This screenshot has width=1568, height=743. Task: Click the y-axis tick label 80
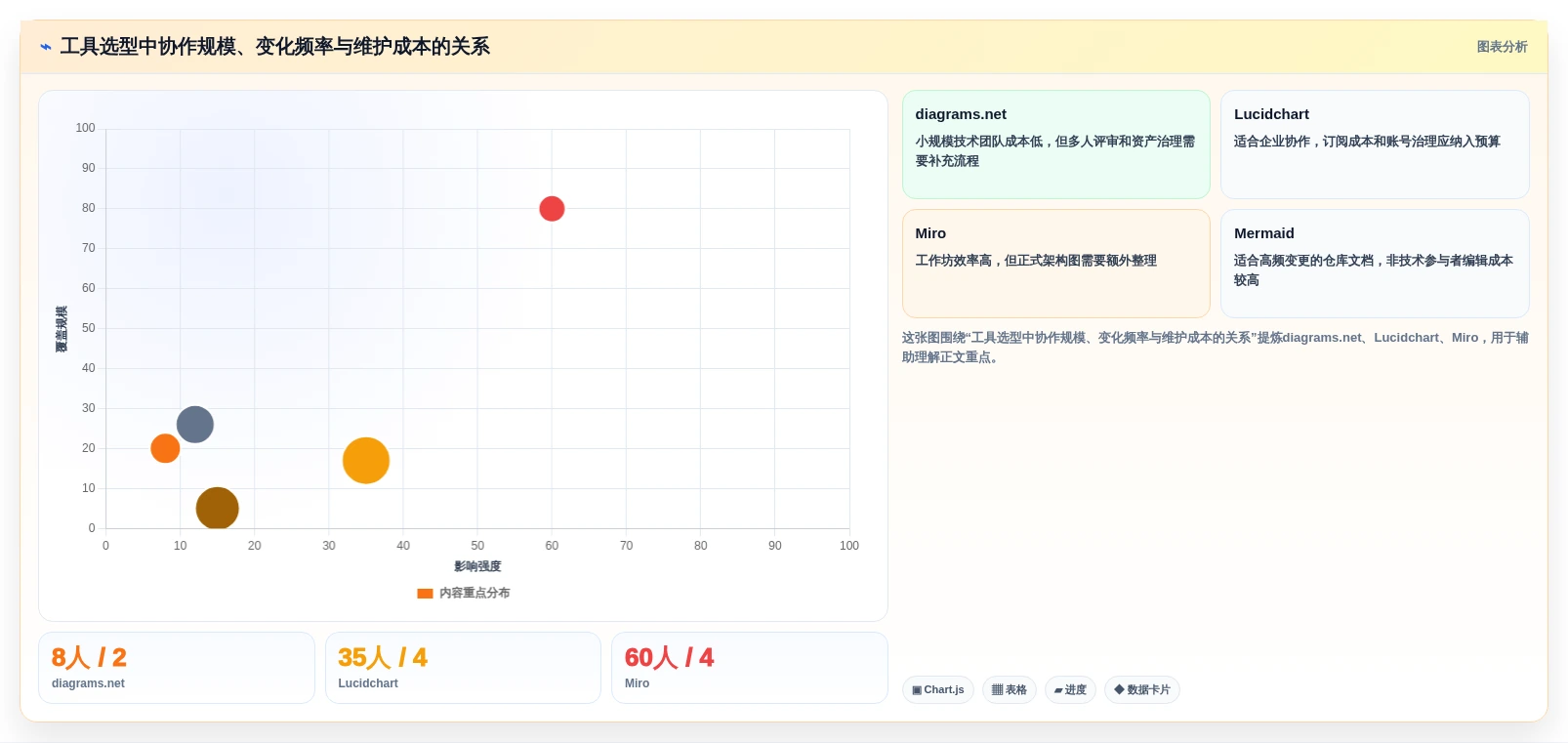89,208
